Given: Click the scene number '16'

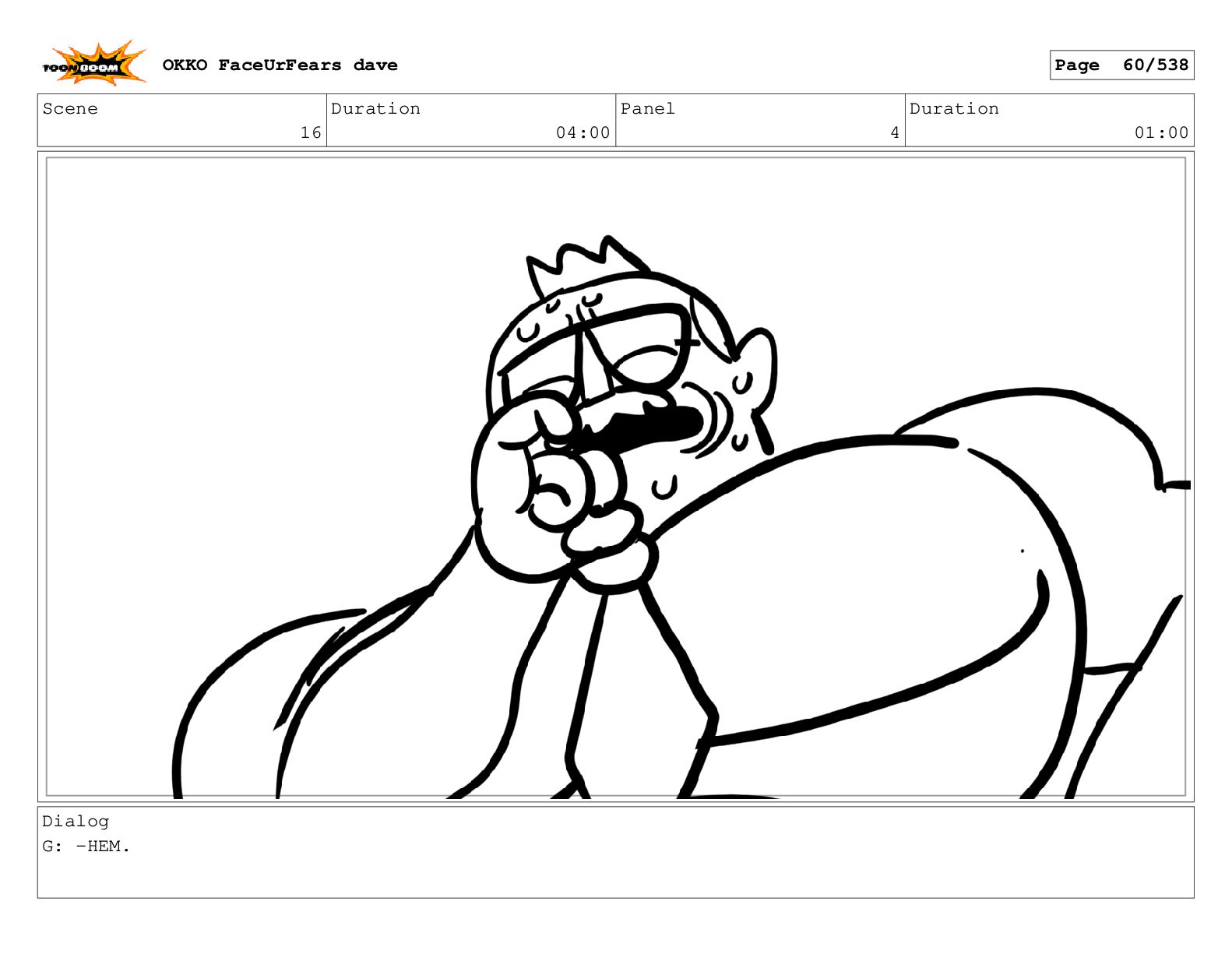Looking at the screenshot, I should [x=311, y=133].
